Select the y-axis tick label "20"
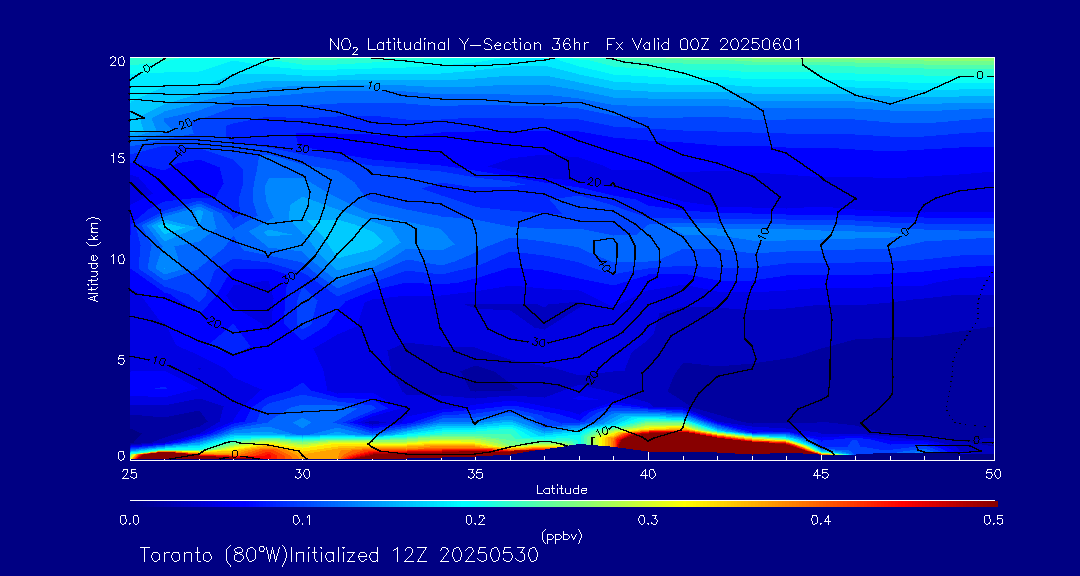The image size is (1080, 576). click(116, 61)
